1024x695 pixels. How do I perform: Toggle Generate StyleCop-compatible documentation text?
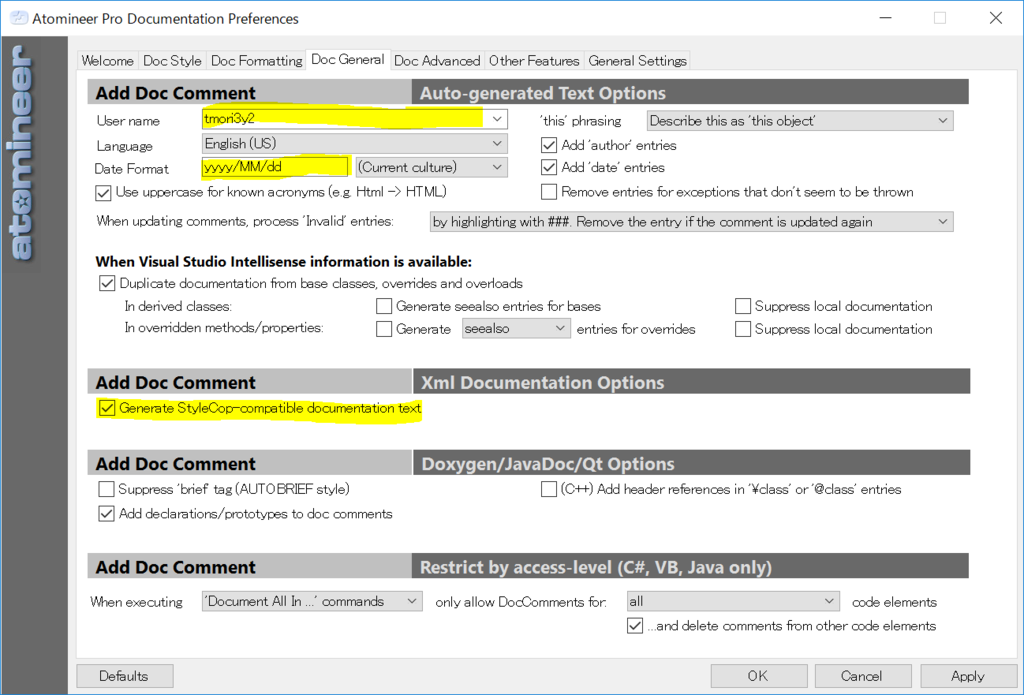point(106,408)
